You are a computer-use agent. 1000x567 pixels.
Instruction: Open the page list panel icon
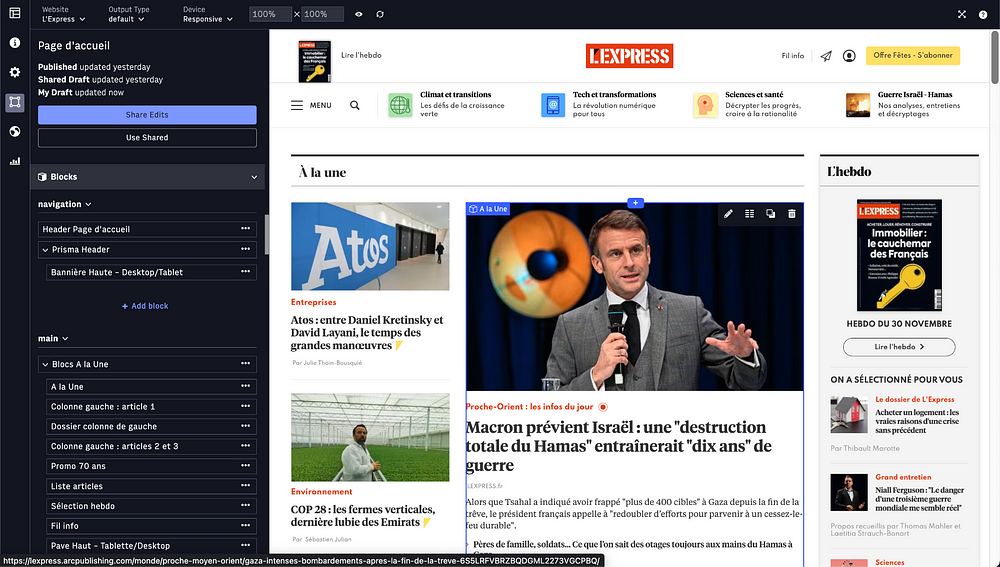point(15,13)
